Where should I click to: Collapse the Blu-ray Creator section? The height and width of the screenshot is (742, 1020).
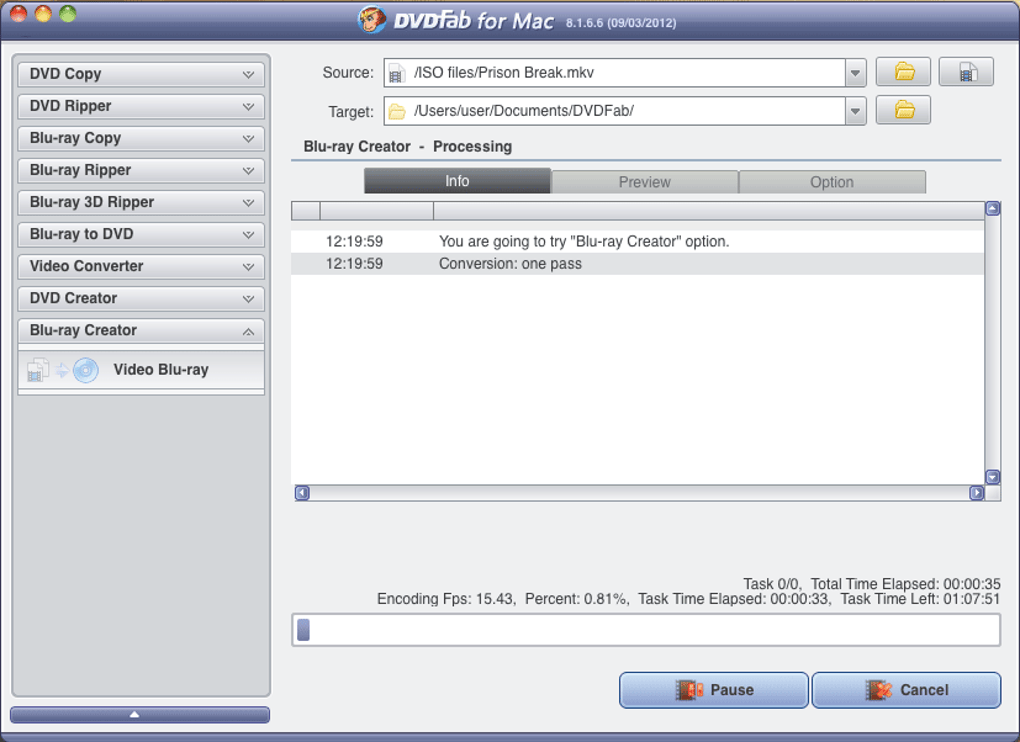tap(141, 330)
